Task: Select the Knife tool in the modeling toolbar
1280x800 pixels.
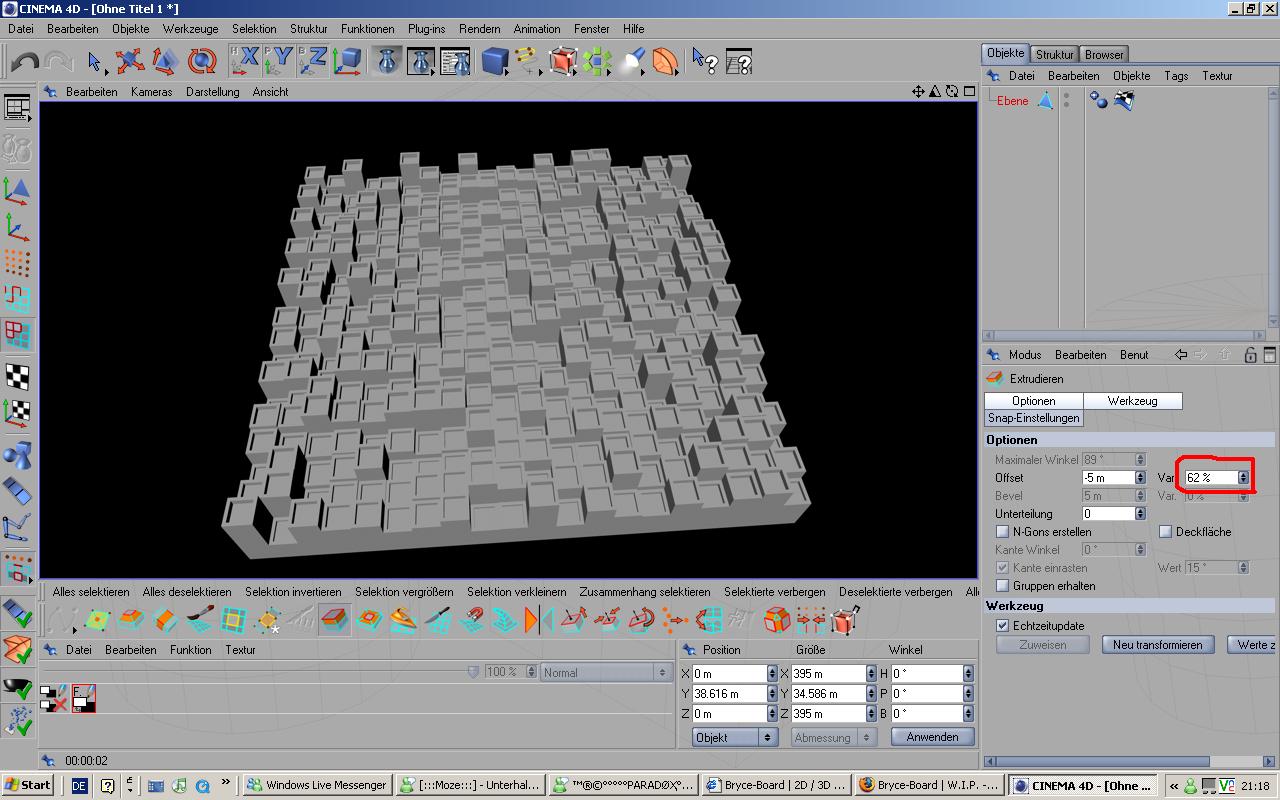Action: pyautogui.click(x=437, y=621)
